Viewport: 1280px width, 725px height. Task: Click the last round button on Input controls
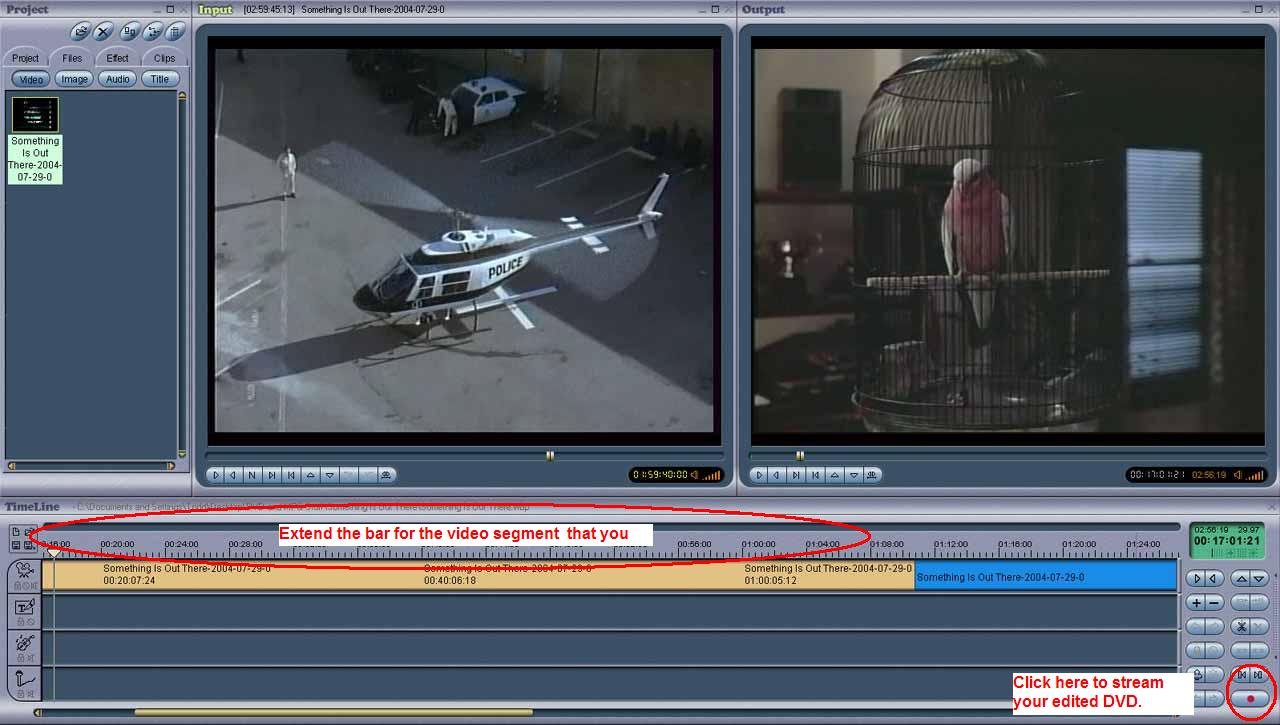386,475
